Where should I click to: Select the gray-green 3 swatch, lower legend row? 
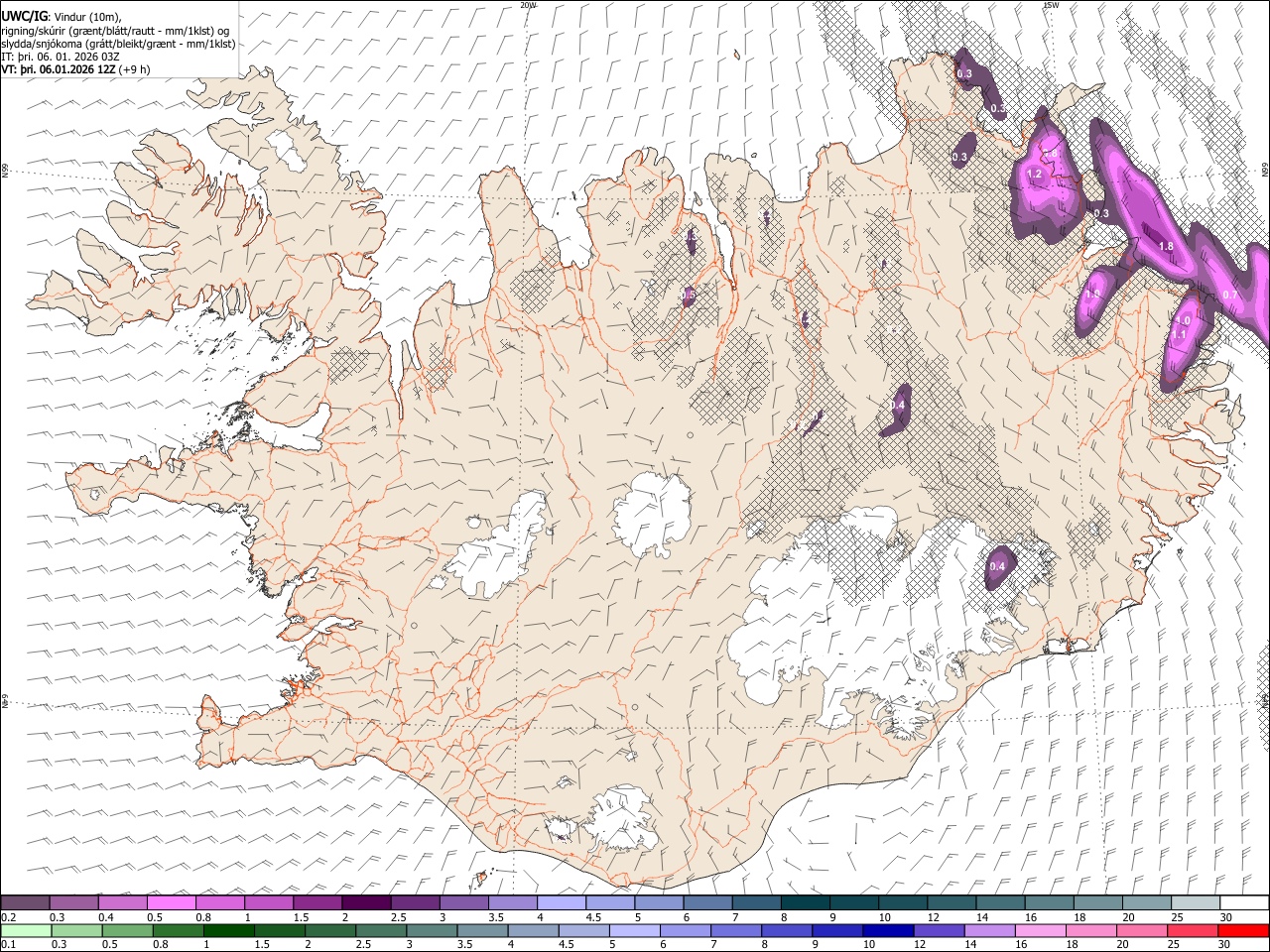[x=432, y=930]
